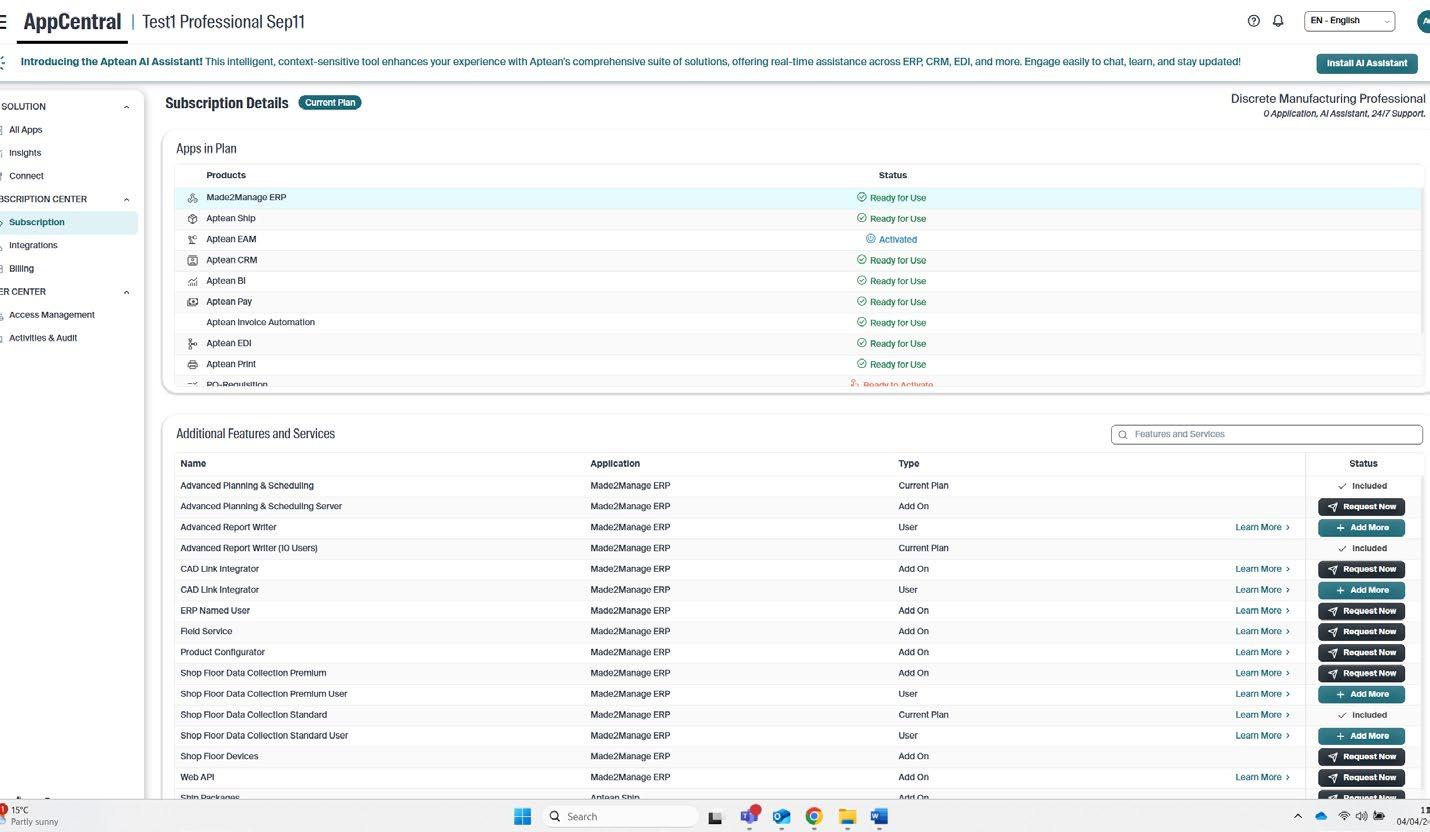Click the Activated status icon for Aptean EAM

click(x=871, y=239)
